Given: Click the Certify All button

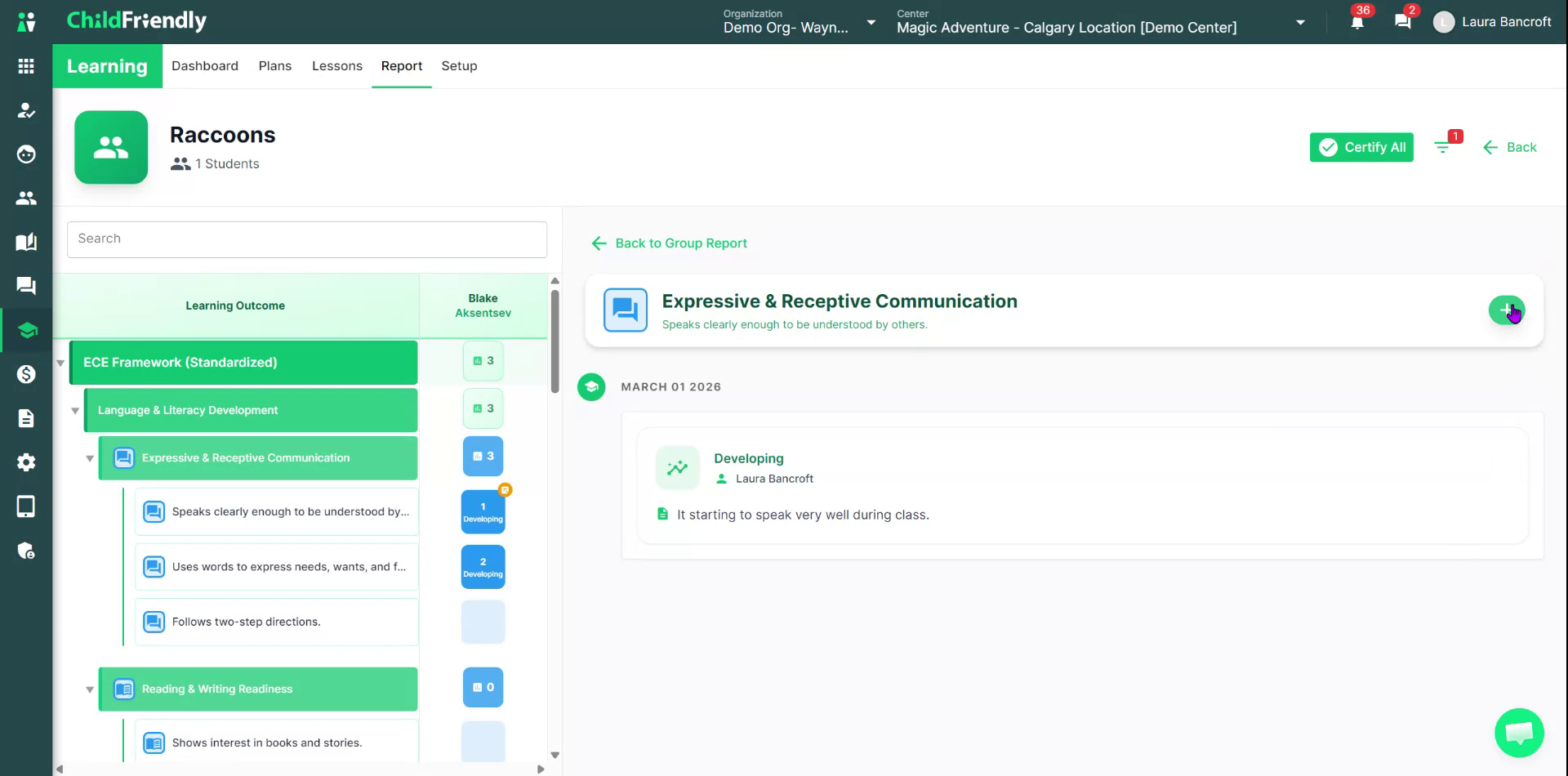Looking at the screenshot, I should (1361, 147).
